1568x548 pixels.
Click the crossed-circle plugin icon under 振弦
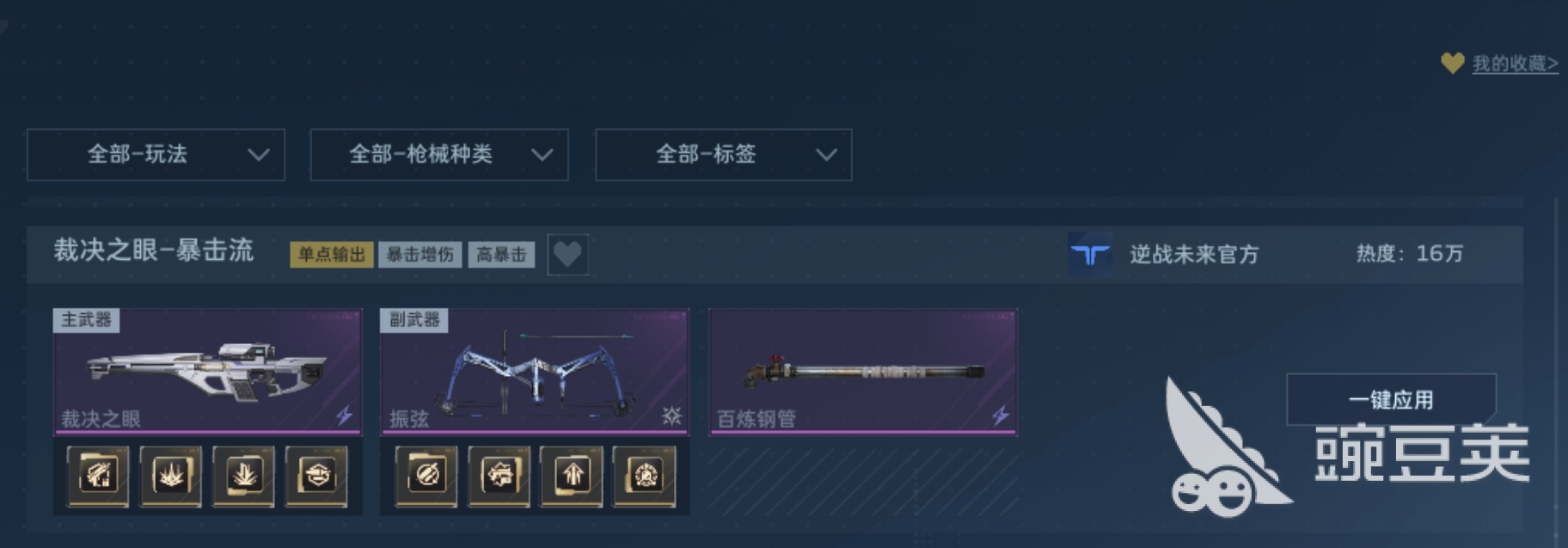click(426, 476)
